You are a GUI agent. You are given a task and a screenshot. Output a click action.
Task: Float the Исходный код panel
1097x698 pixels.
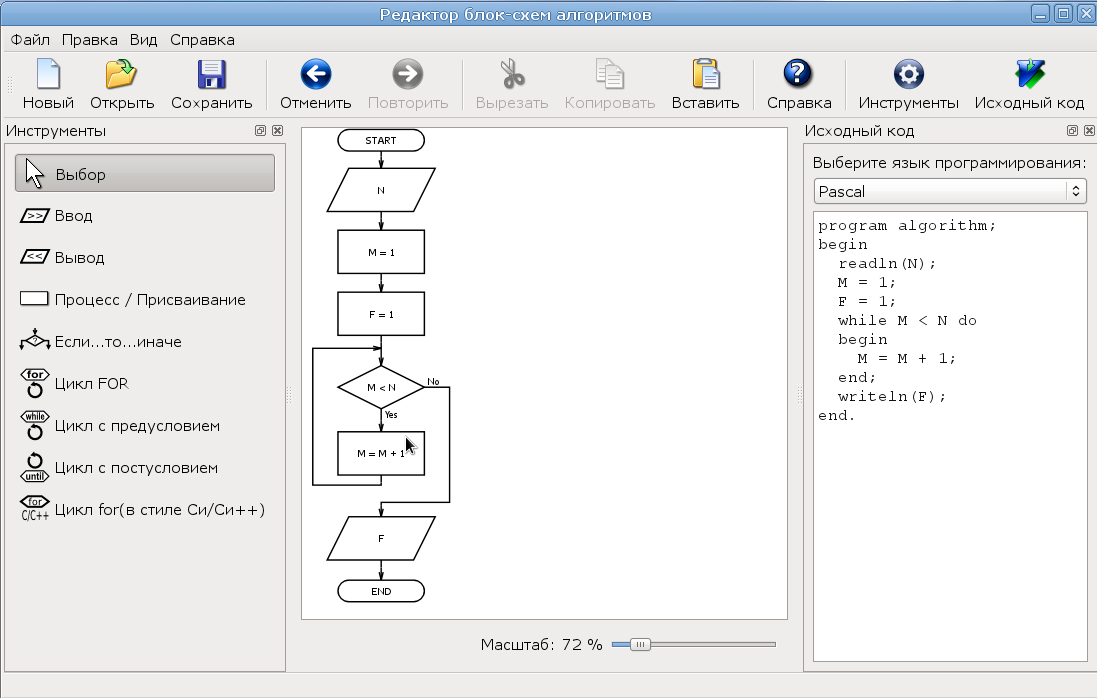tap(1072, 131)
